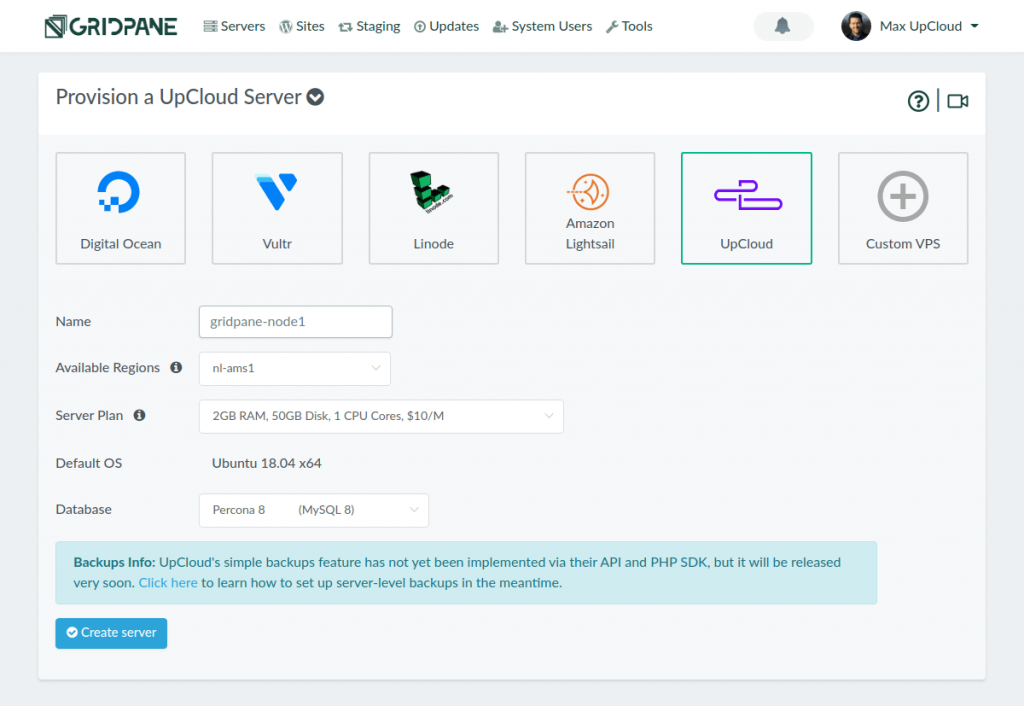This screenshot has width=1024, height=706.
Task: Click the video tutorial camera icon
Action: [x=957, y=101]
